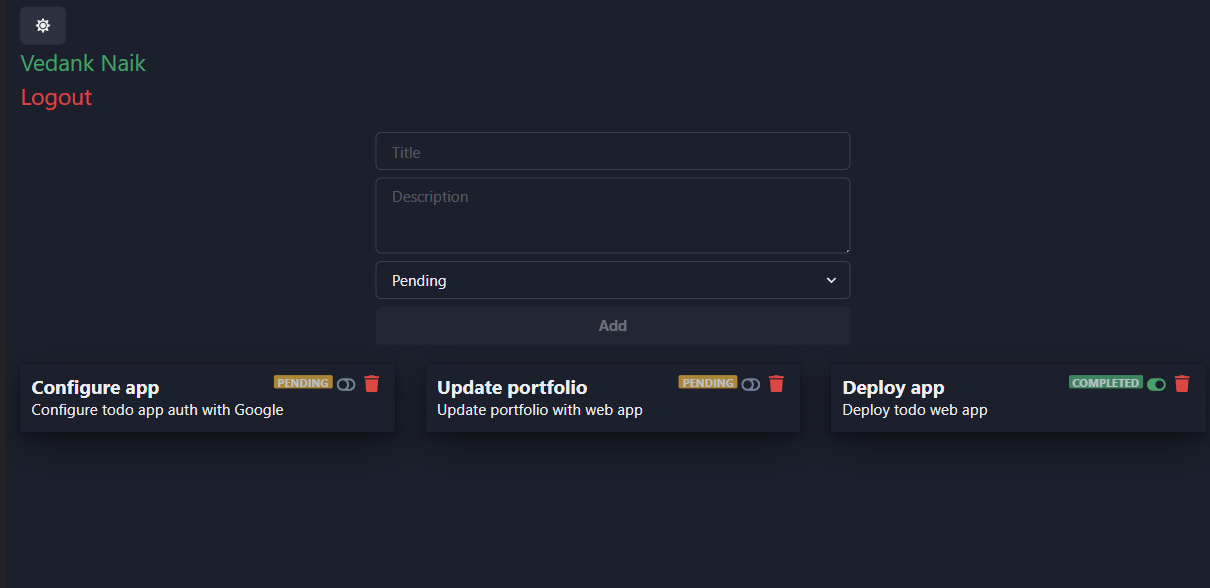This screenshot has height=588, width=1210.
Task: Click the PENDING badge on Configure app
Action: point(302,382)
